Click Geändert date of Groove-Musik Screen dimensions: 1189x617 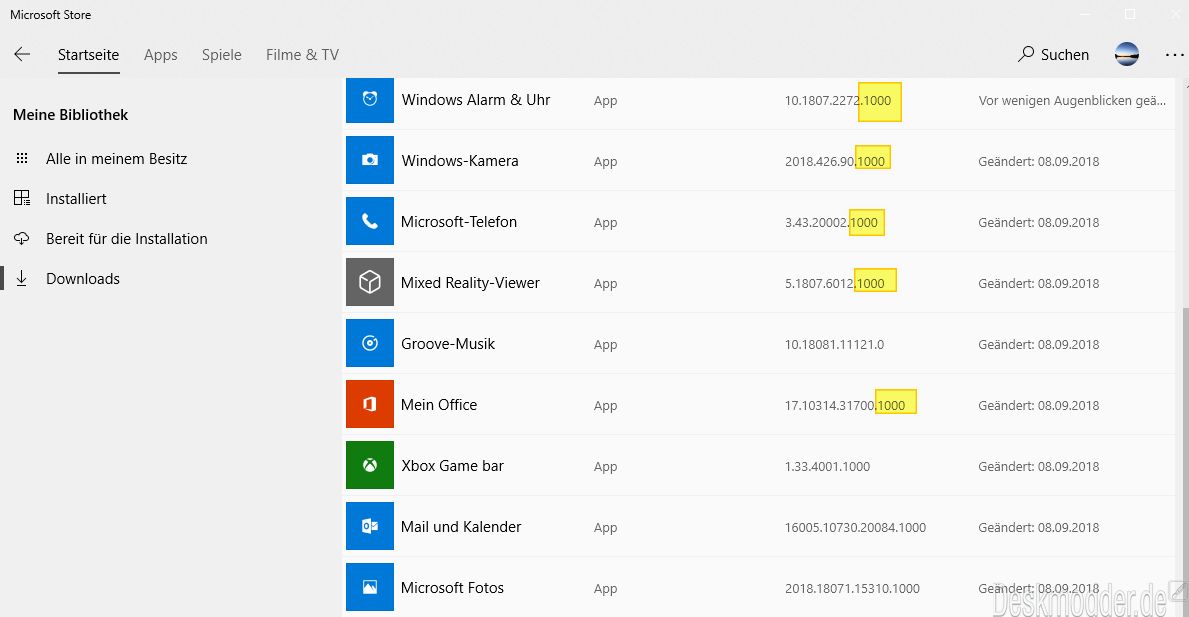click(1038, 344)
